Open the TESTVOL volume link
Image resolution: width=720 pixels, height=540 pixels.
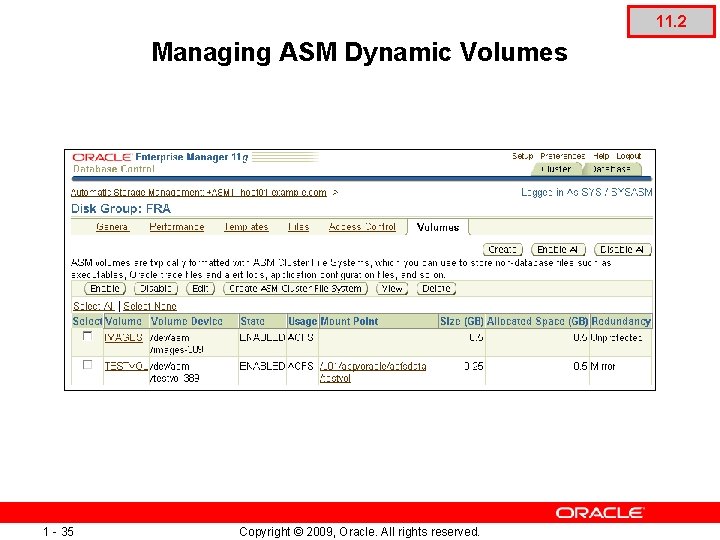[125, 366]
